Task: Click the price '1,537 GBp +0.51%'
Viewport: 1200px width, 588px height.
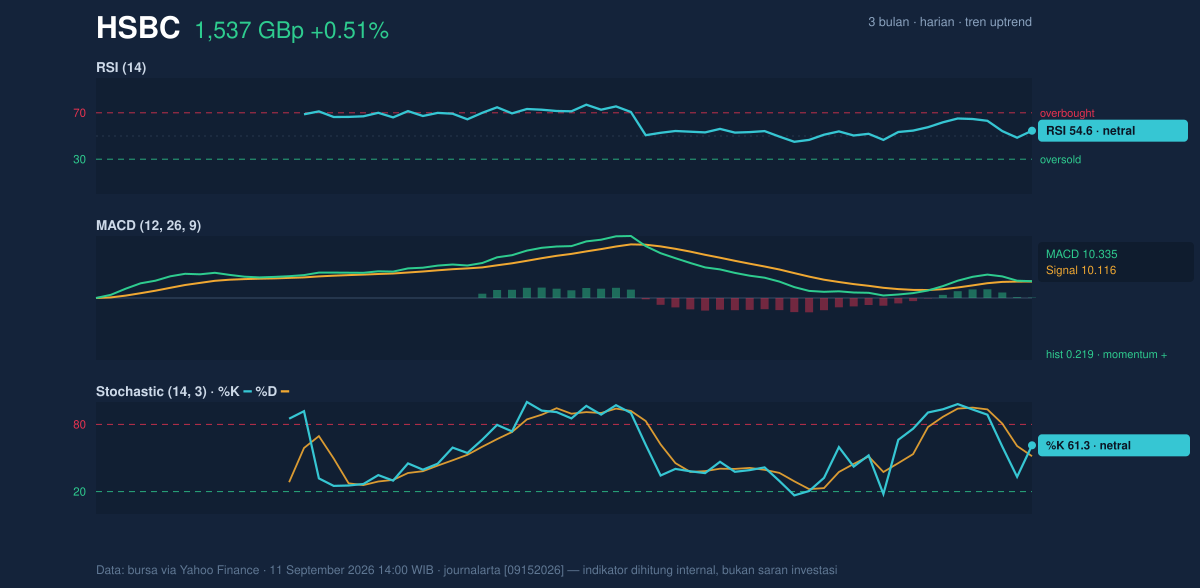Action: click(291, 31)
